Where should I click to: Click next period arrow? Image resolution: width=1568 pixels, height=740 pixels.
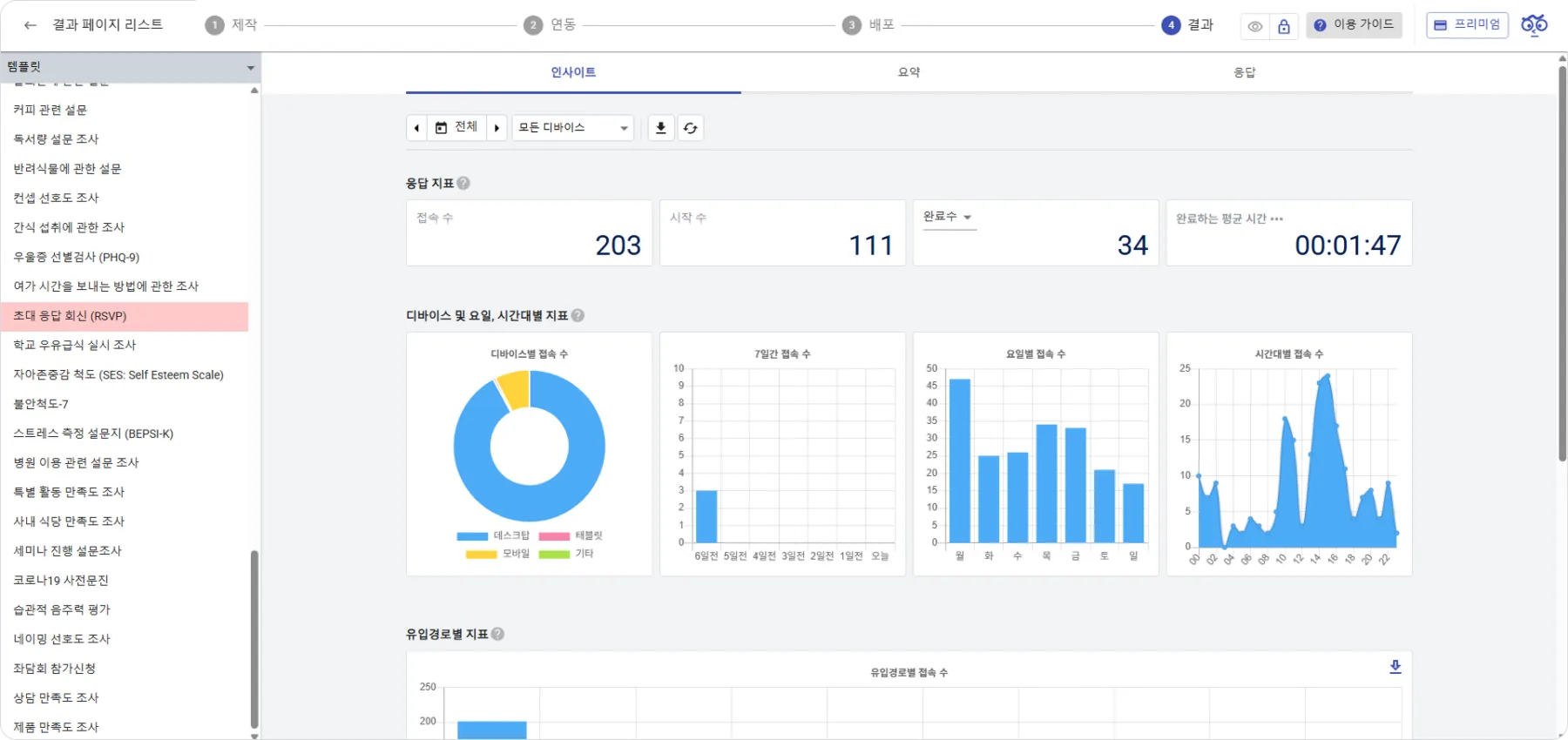(x=497, y=128)
